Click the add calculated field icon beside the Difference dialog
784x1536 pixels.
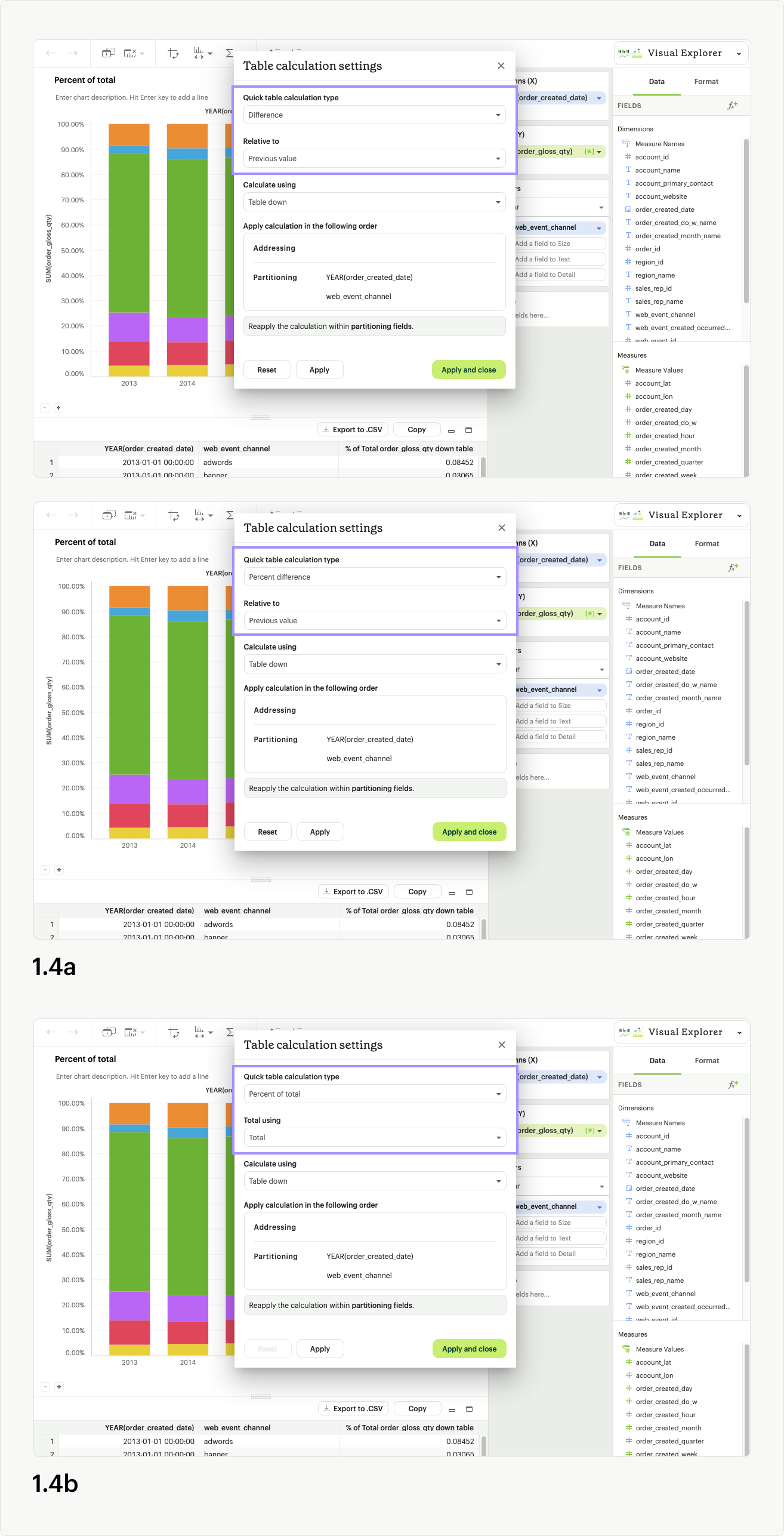point(732,106)
